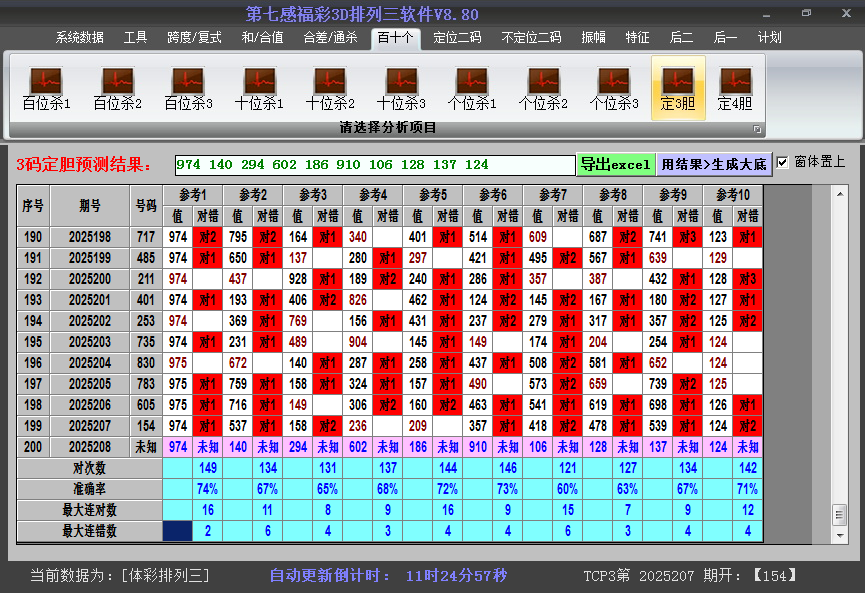865x593 pixels.
Task: Click the 十位杀3 analysis icon
Action: click(x=401, y=88)
